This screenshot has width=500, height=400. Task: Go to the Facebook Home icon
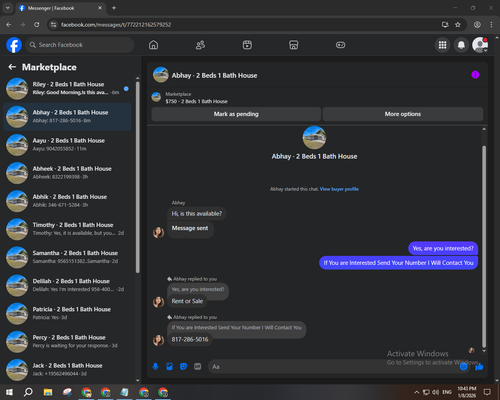(x=153, y=45)
